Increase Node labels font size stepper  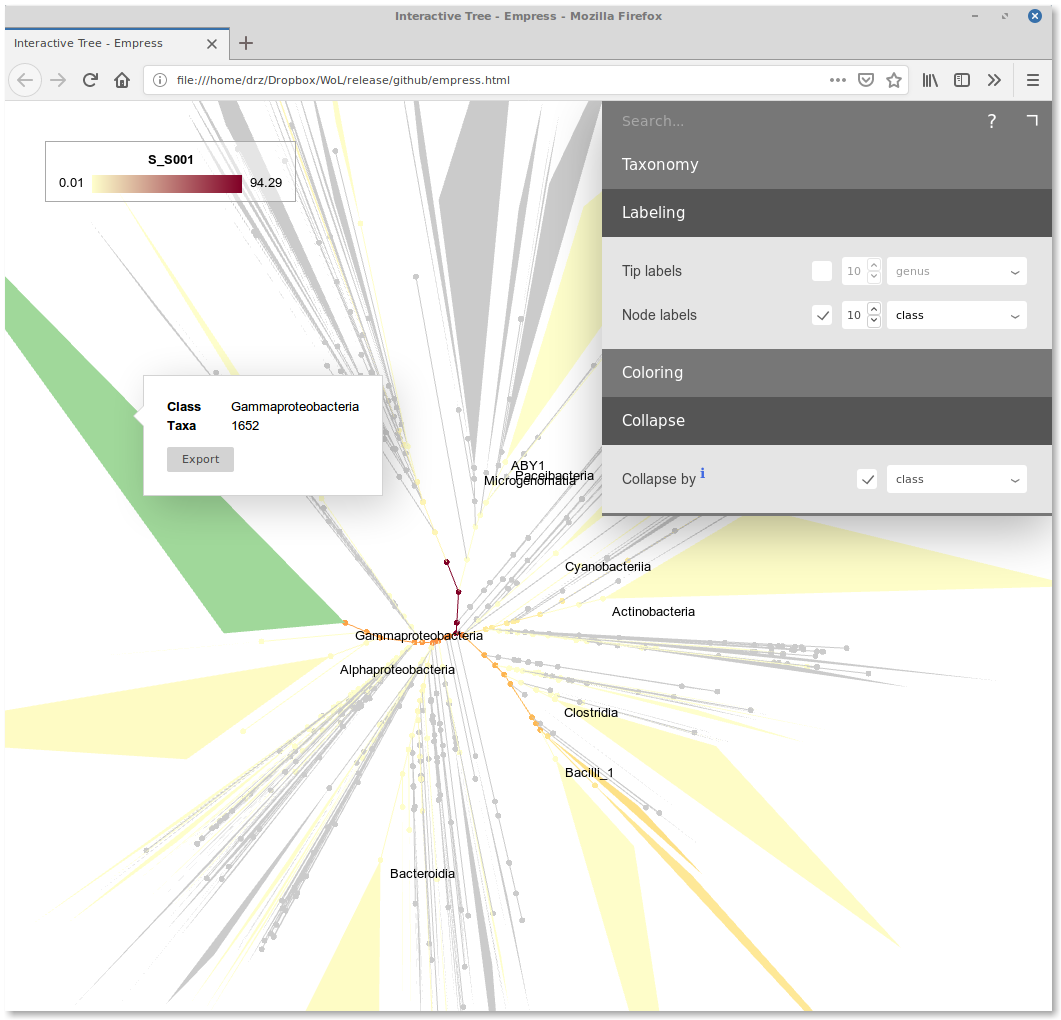[x=874, y=309]
